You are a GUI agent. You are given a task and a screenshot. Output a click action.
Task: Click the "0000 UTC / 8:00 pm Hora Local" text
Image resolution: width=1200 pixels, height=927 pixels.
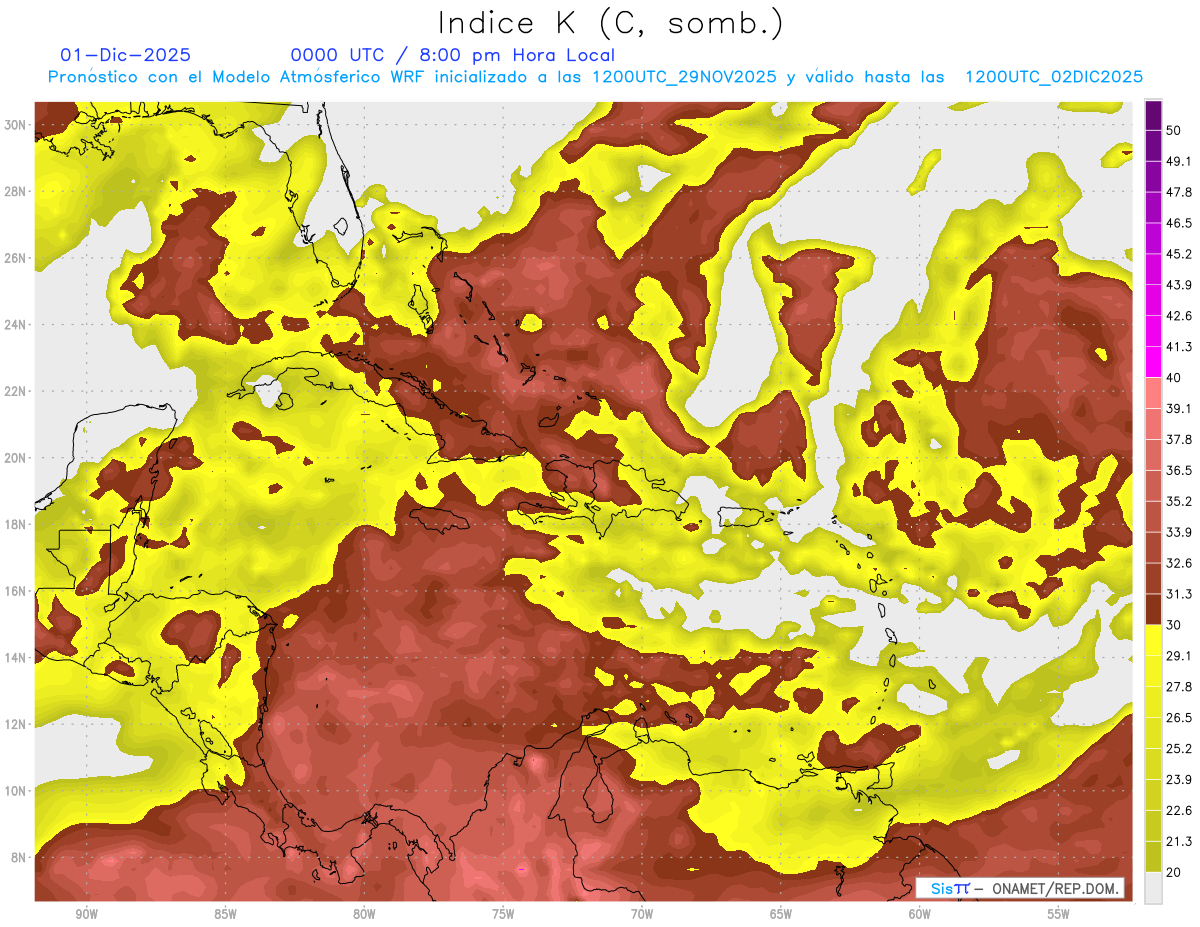(x=453, y=55)
